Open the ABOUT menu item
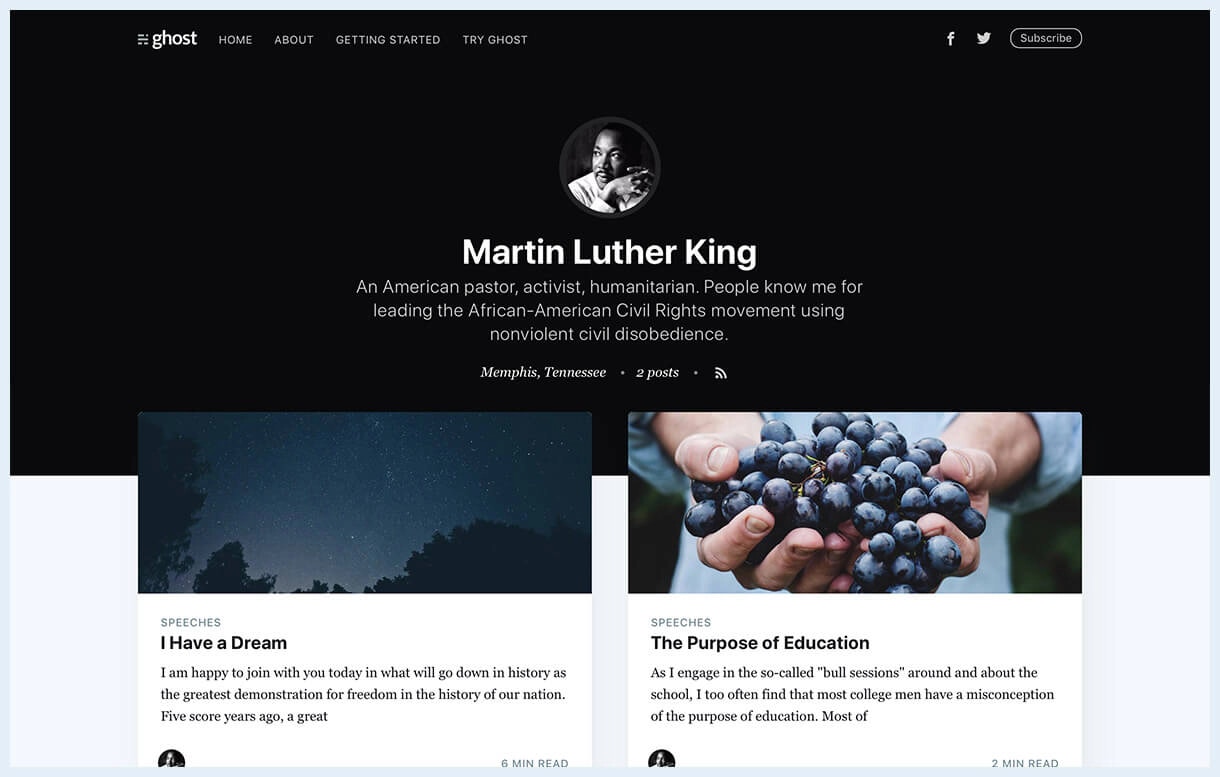Screen dimensions: 1220x777 click(x=294, y=40)
